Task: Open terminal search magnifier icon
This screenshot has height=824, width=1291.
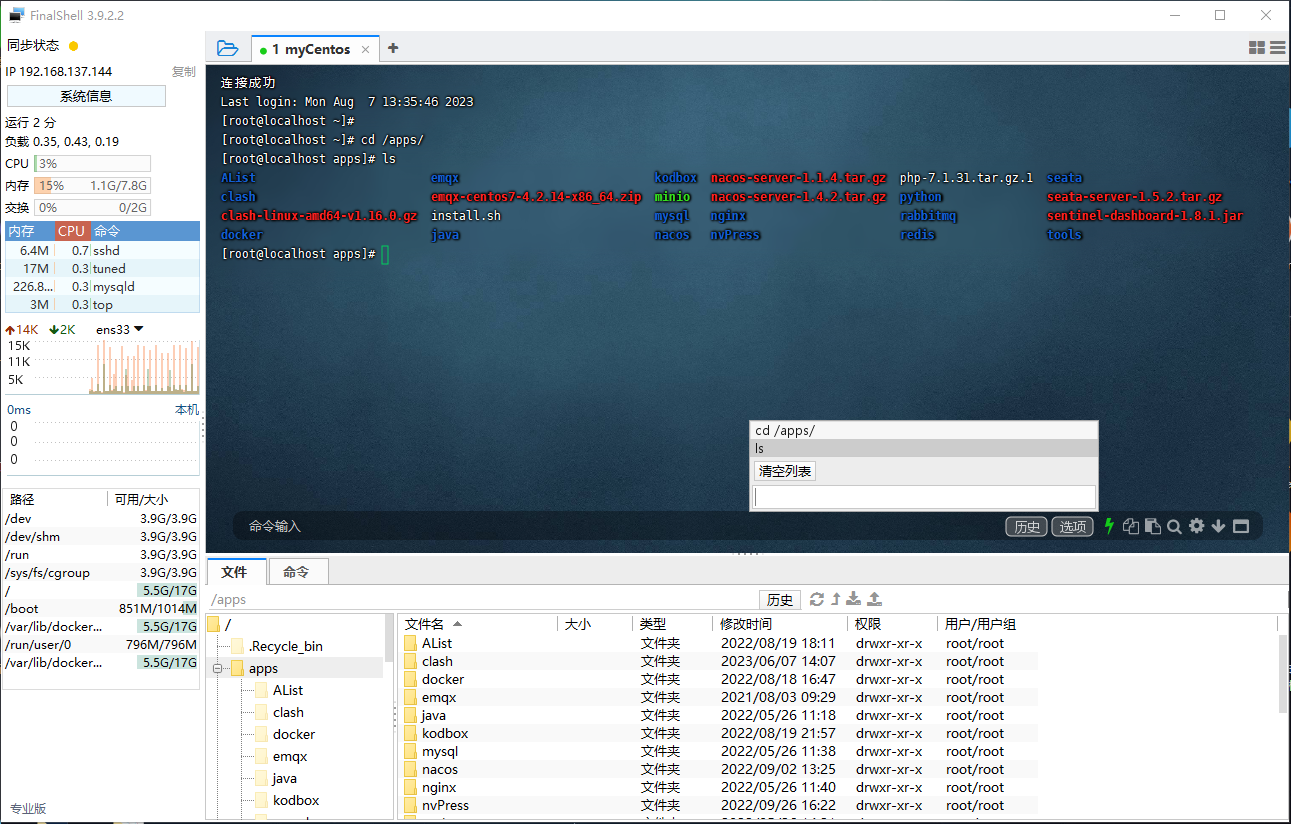Action: [1175, 526]
